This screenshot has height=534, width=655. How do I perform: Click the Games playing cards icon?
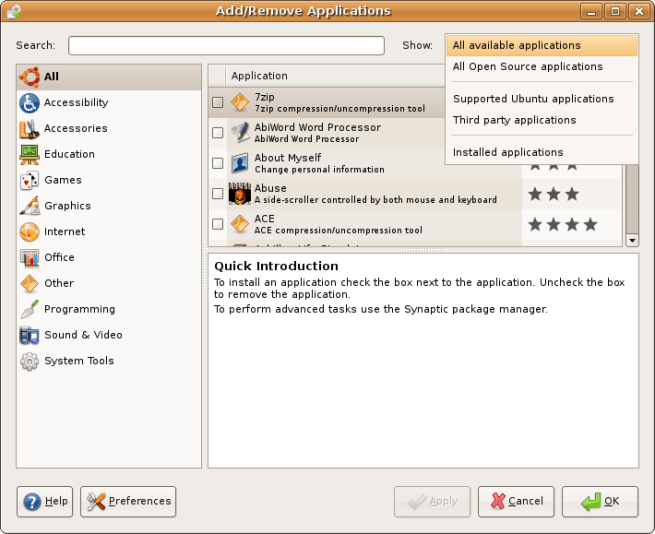tap(29, 181)
